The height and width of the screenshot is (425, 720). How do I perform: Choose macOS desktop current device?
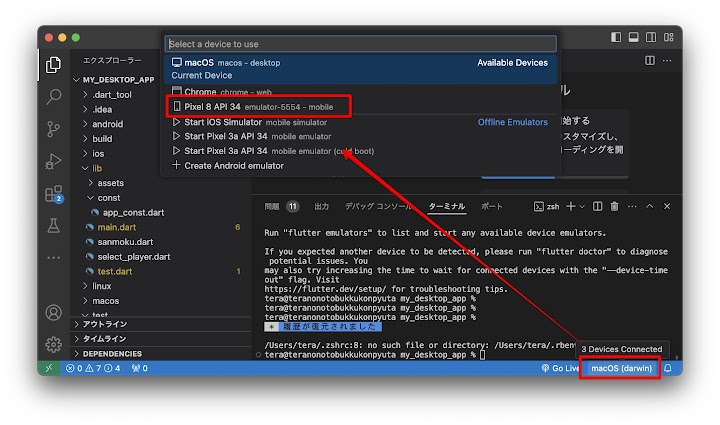click(x=361, y=69)
